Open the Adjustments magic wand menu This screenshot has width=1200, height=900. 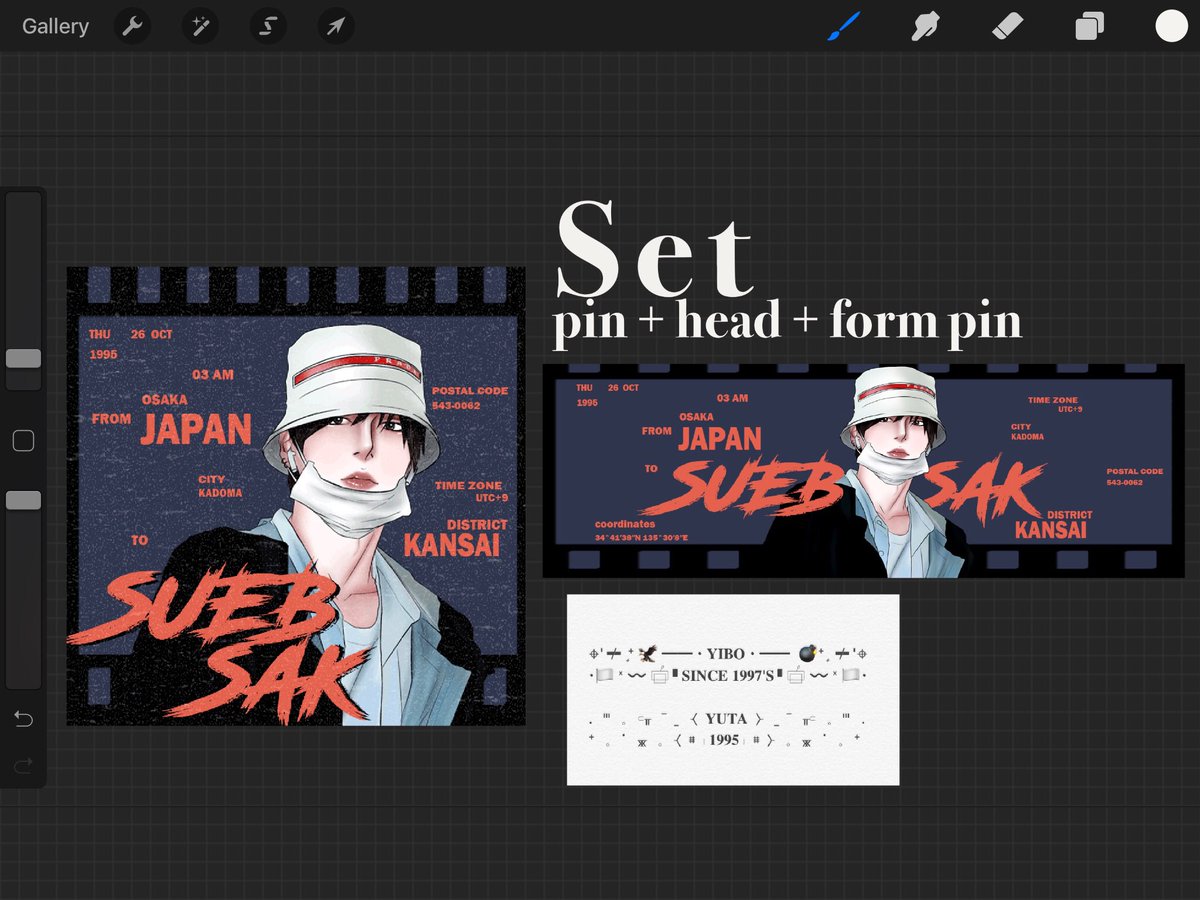200,26
